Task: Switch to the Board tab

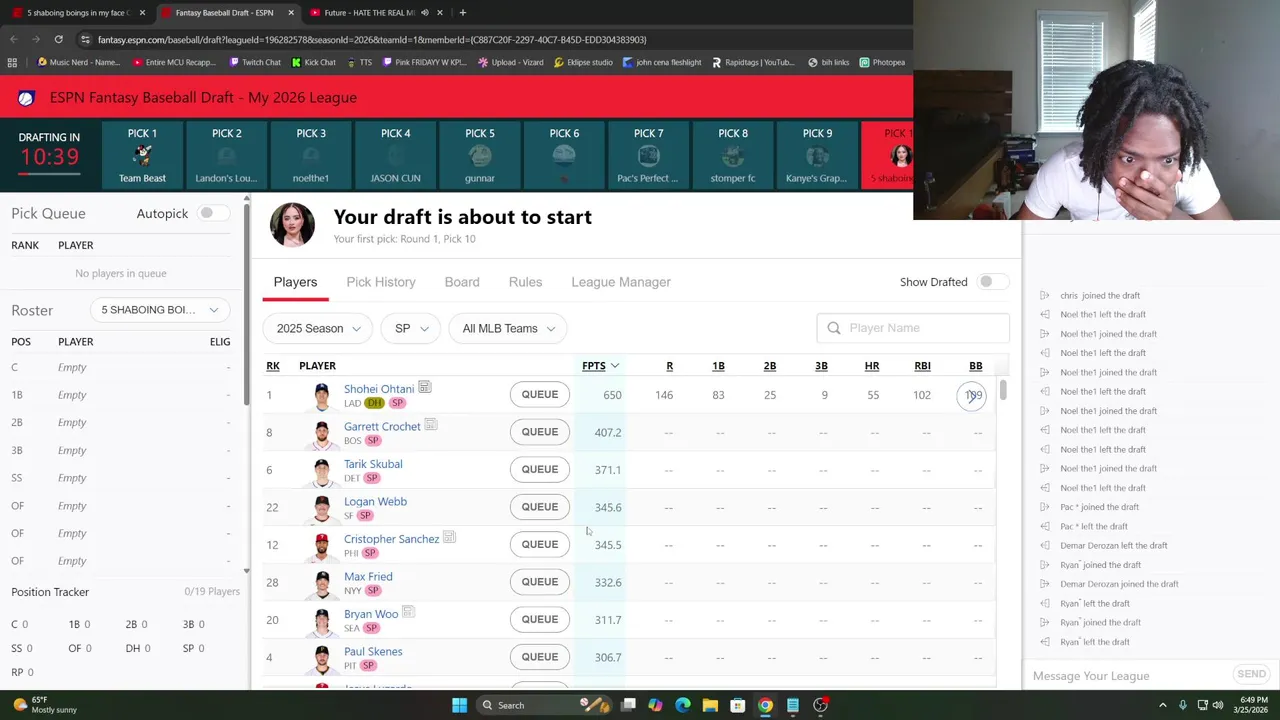Action: [x=462, y=282]
